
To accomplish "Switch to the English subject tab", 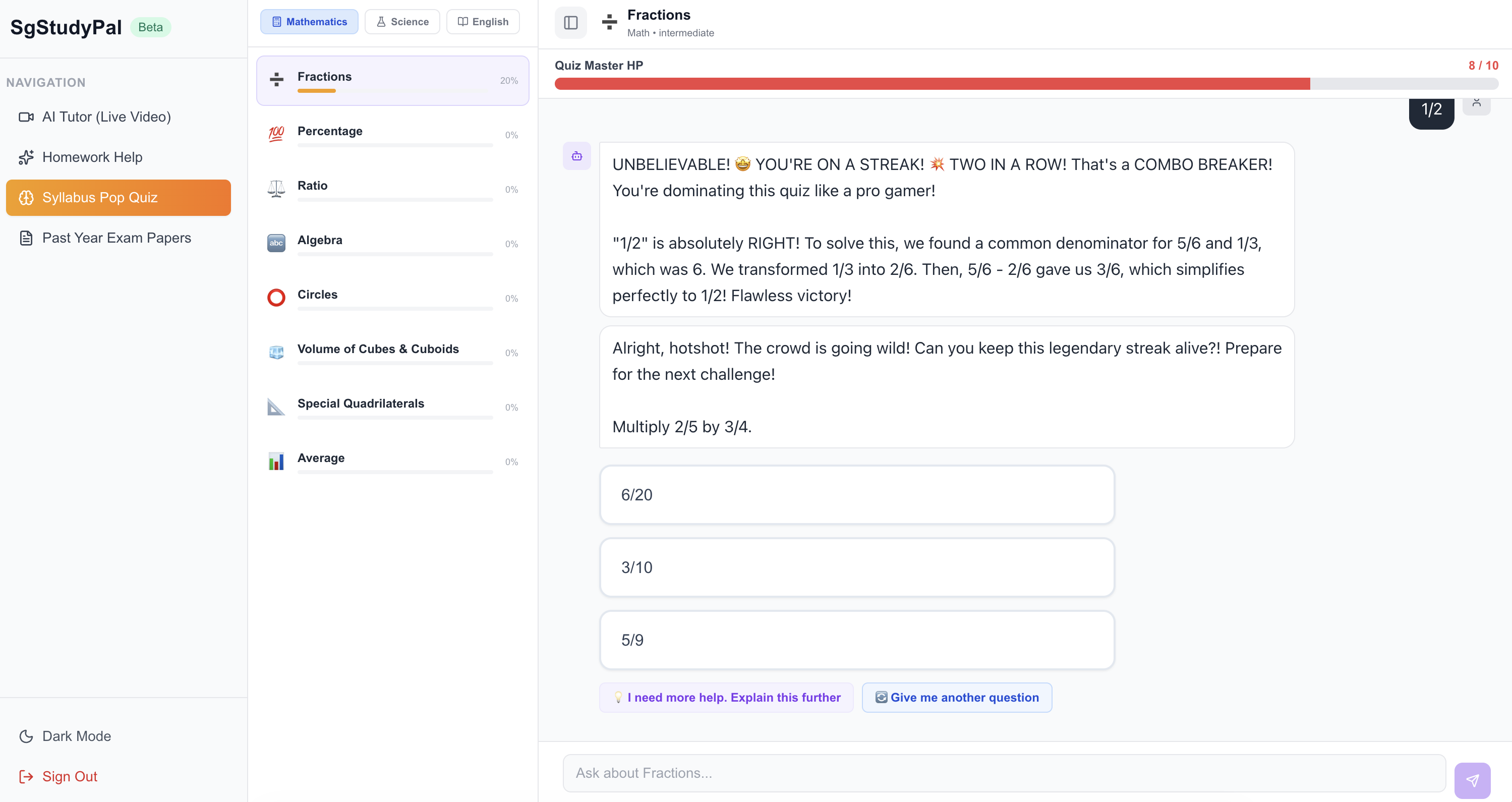I will 483,22.
